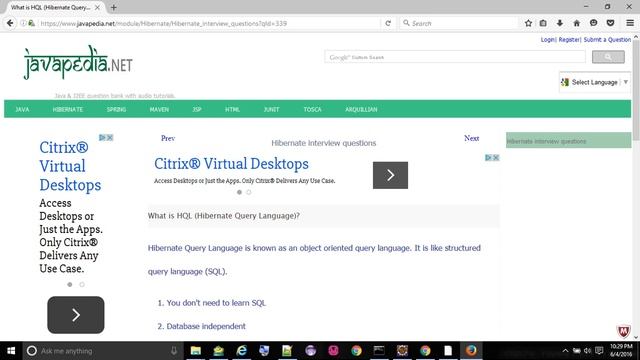The width and height of the screenshot is (640, 360).
Task: Select first carousel dot on banner ad
Action: click(x=239, y=192)
